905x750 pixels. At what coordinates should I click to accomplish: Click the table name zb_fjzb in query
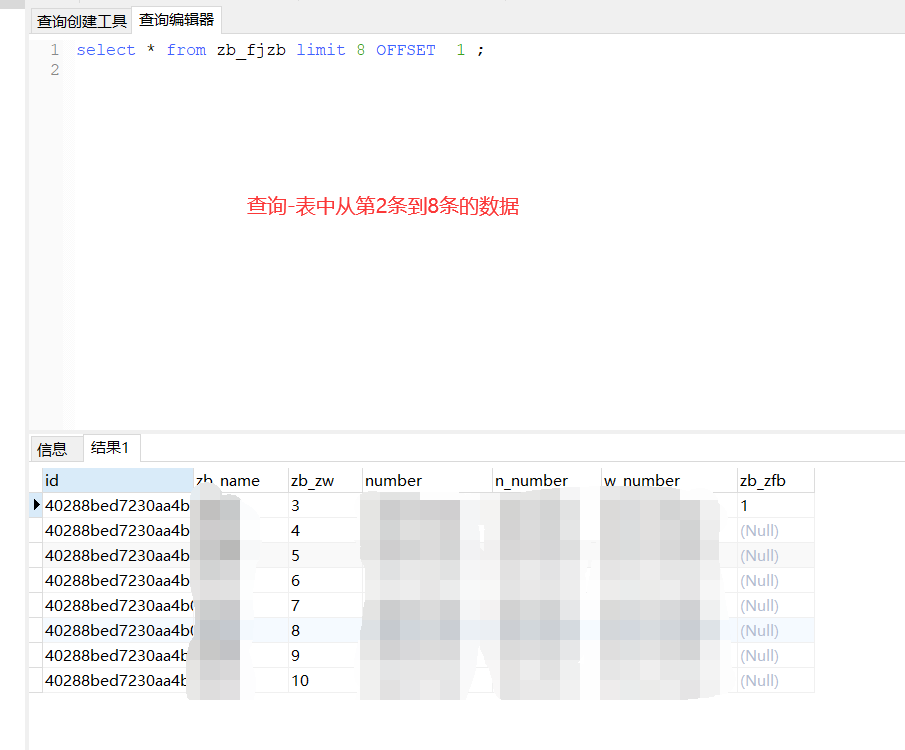point(251,50)
